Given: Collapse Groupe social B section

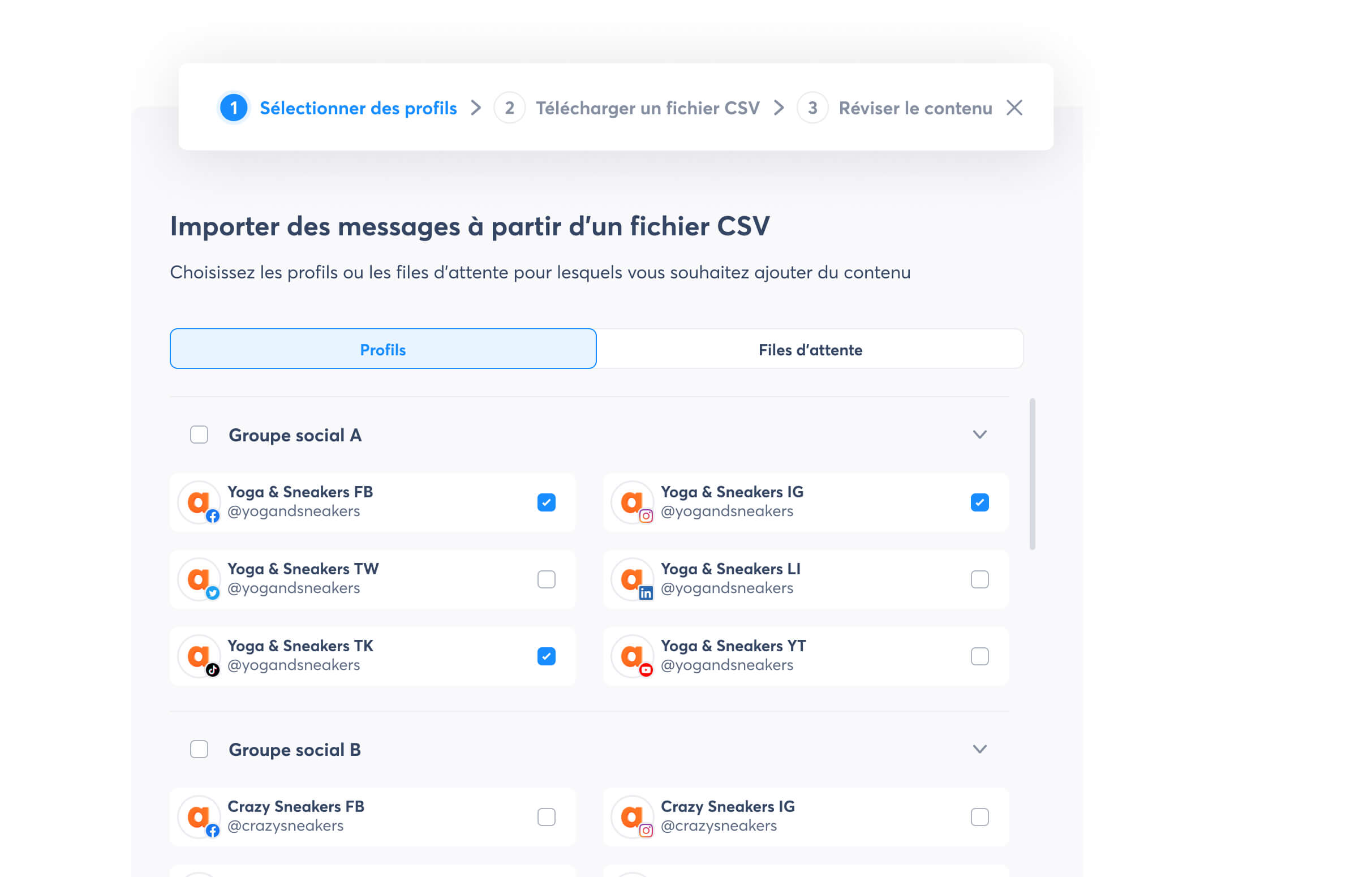Looking at the screenshot, I should tap(979, 749).
